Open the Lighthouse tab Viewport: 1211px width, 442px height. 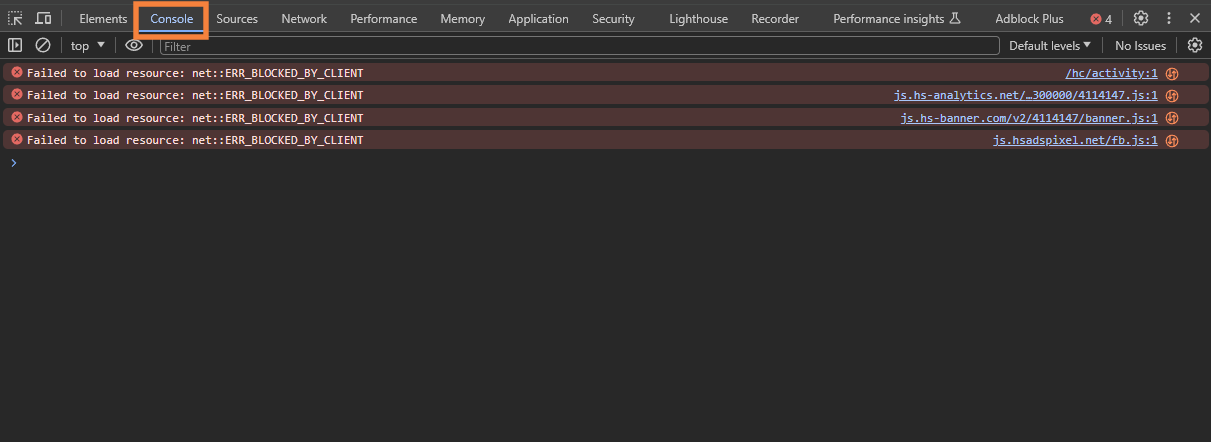tap(699, 19)
